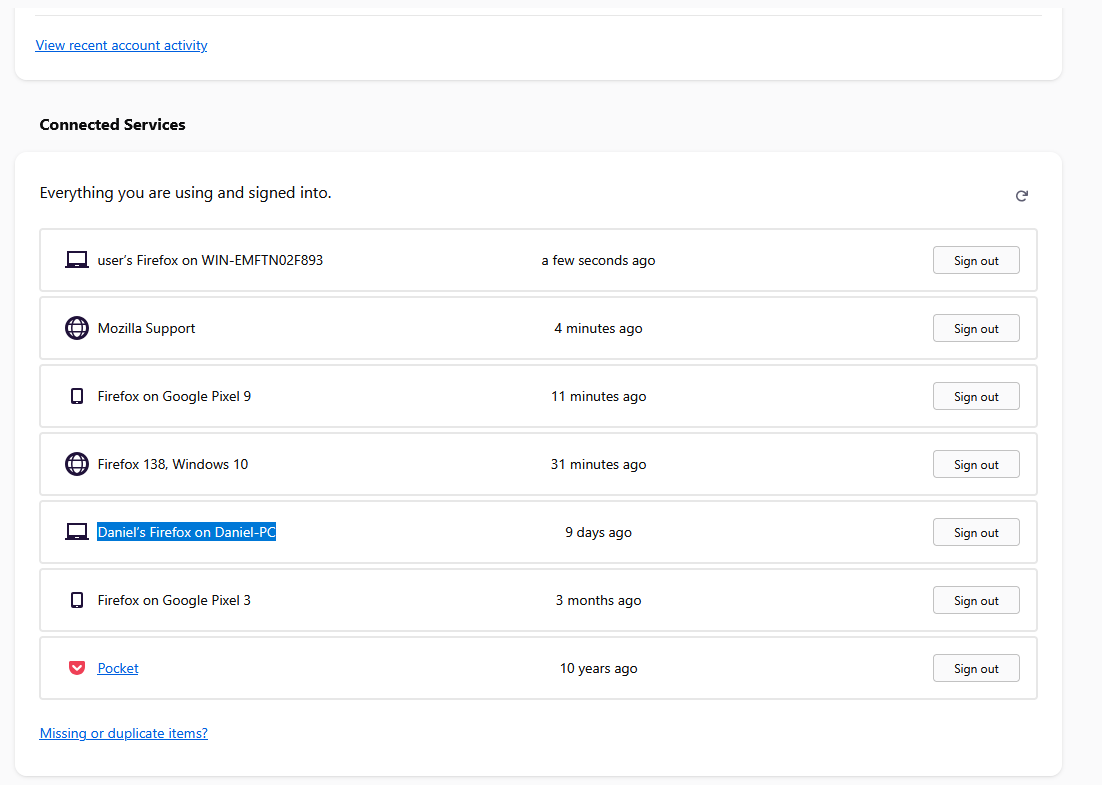Click the '31 minutes ago' timestamp
1102x785 pixels.
pos(598,465)
